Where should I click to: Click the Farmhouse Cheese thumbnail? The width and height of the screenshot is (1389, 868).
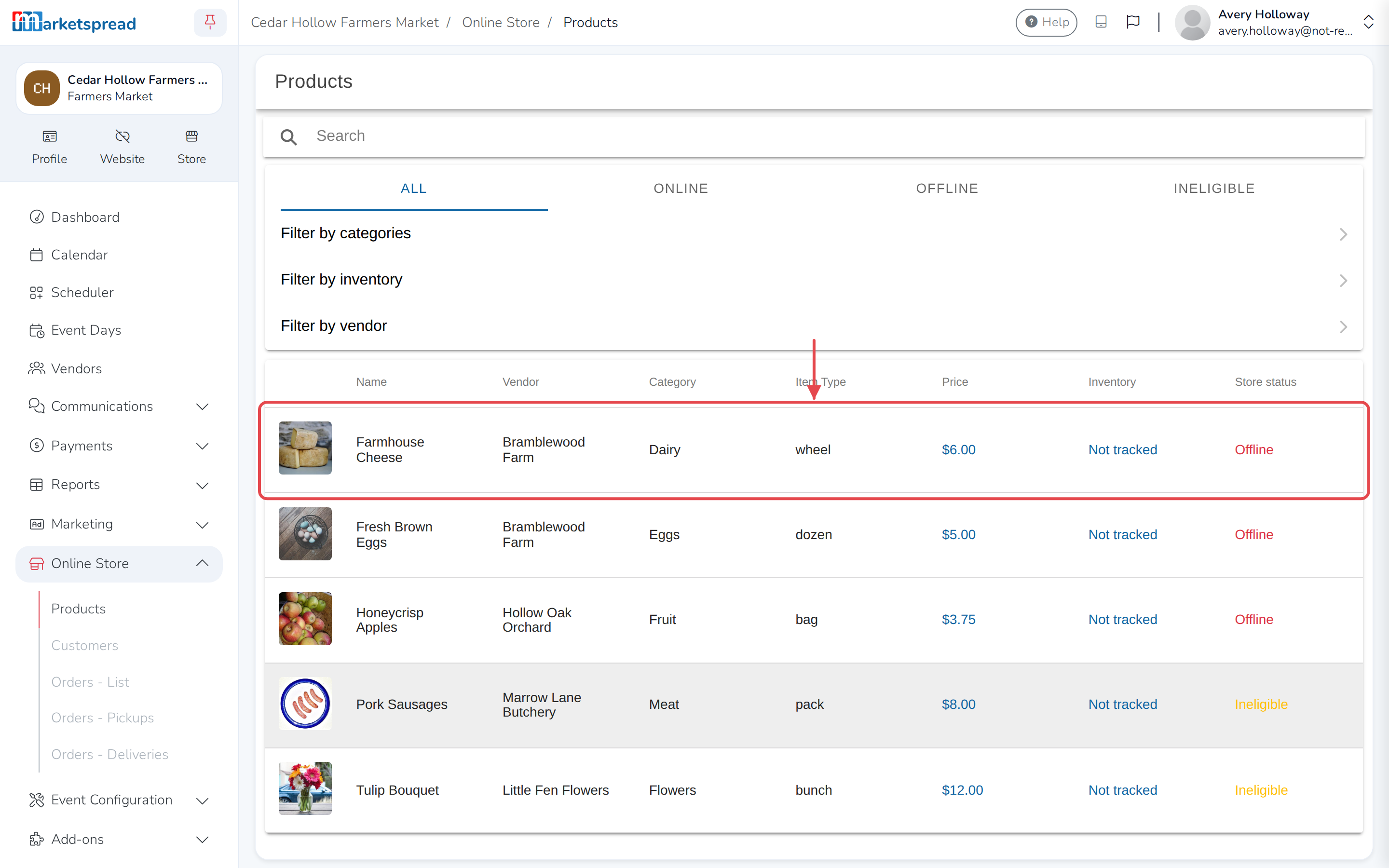[305, 448]
